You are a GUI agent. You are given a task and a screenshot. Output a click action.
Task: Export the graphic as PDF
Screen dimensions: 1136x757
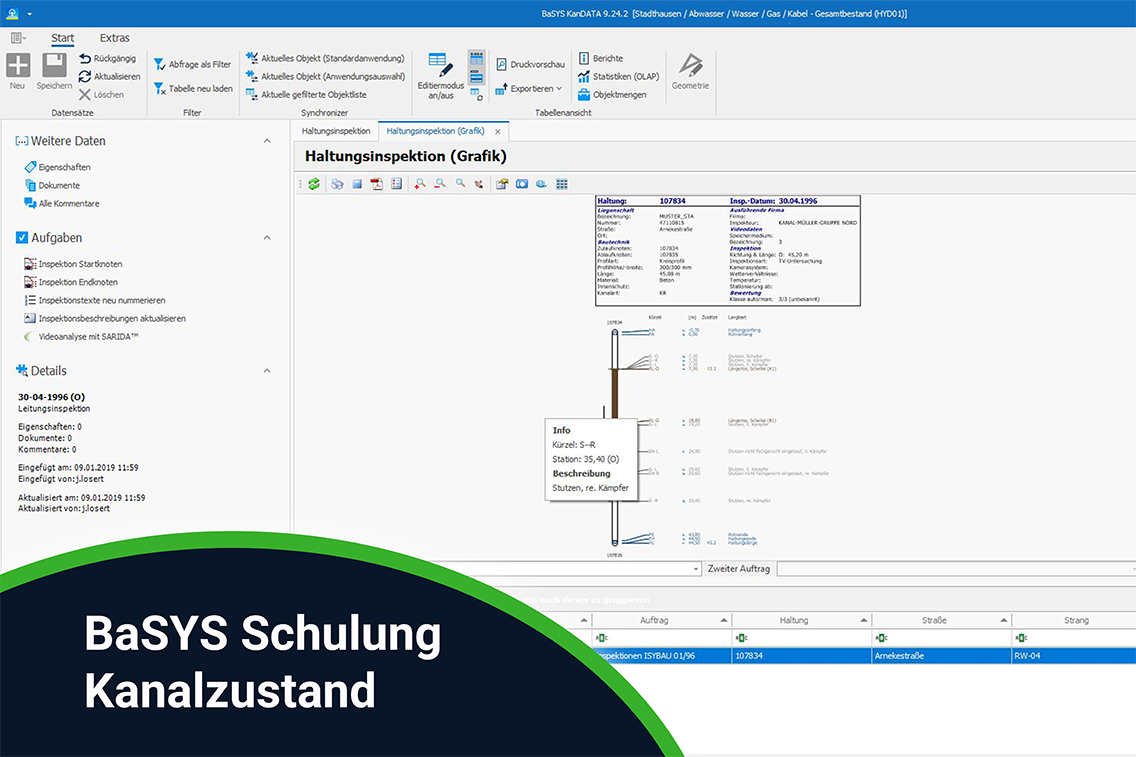(x=377, y=184)
